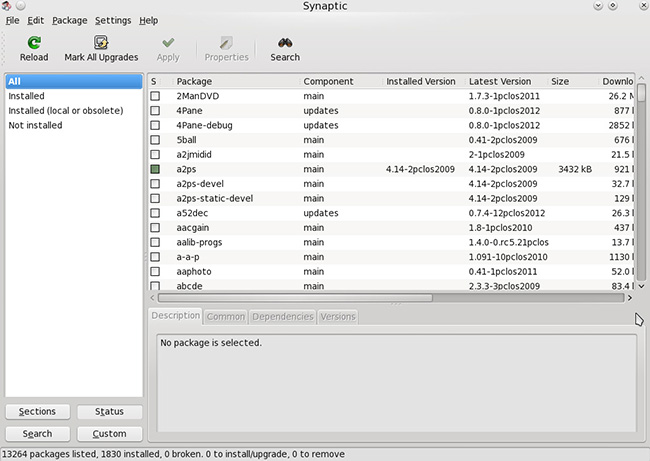Open the File menu

point(12,20)
